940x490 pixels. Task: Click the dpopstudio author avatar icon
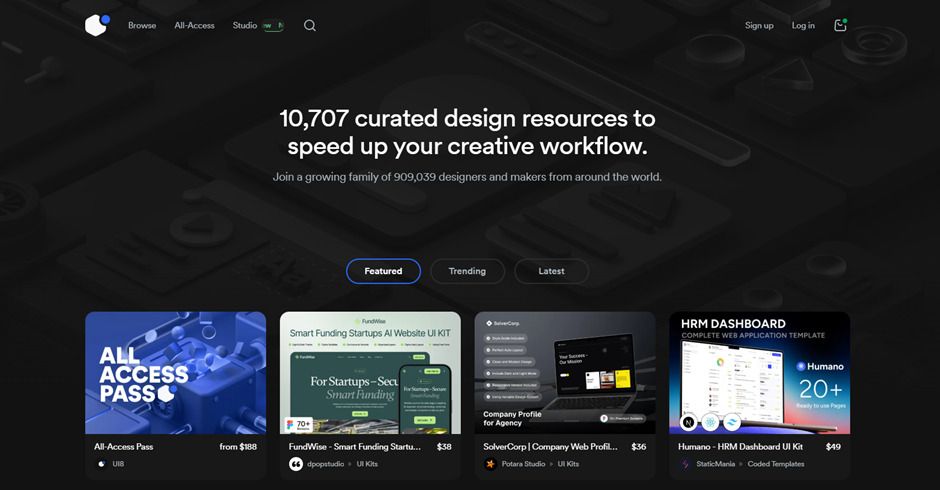[x=296, y=464]
